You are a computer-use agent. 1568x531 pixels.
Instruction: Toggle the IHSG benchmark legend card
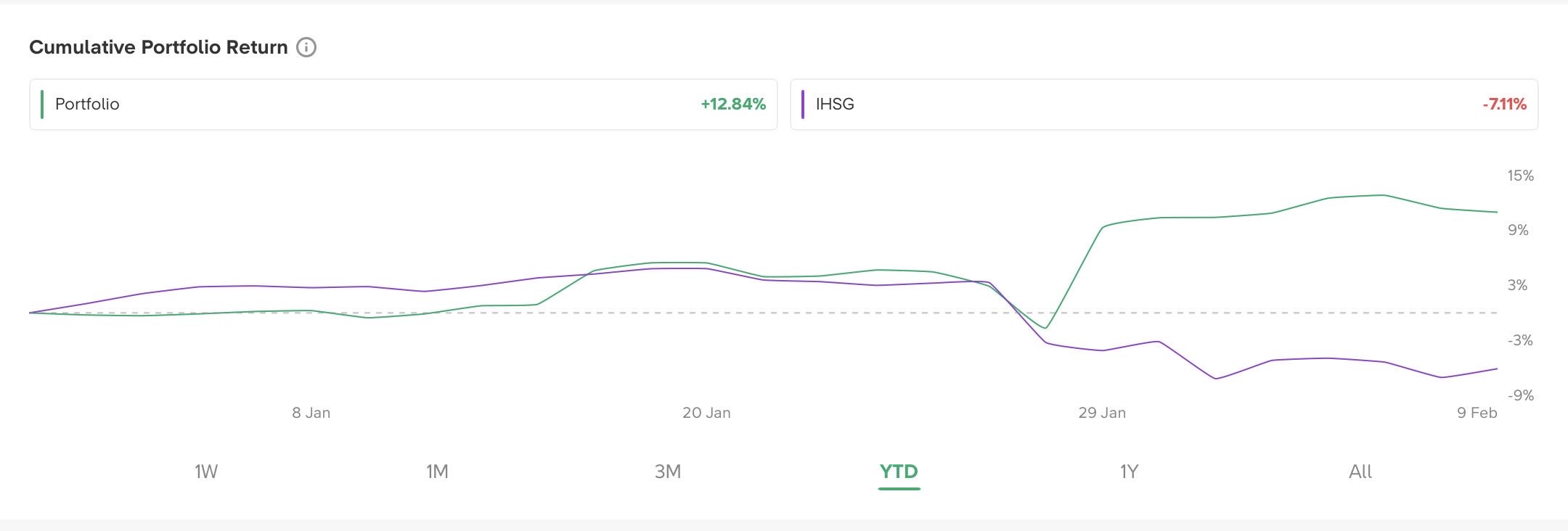coord(1163,104)
